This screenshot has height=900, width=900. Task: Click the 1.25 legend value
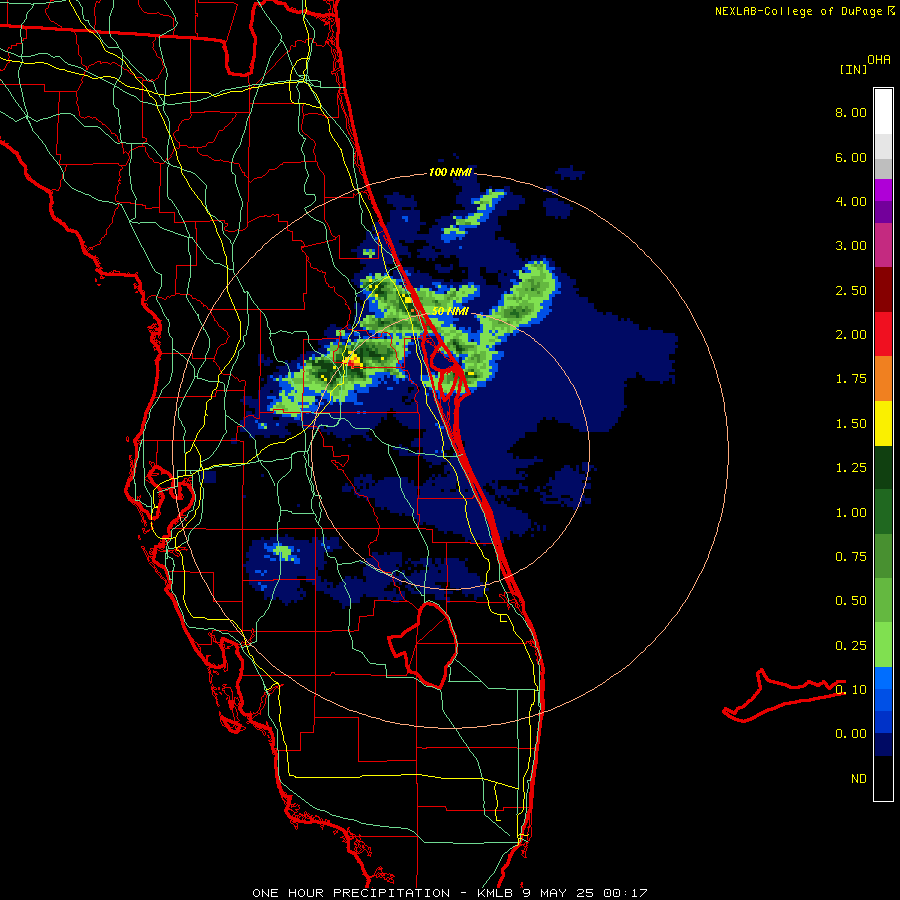[x=851, y=468]
